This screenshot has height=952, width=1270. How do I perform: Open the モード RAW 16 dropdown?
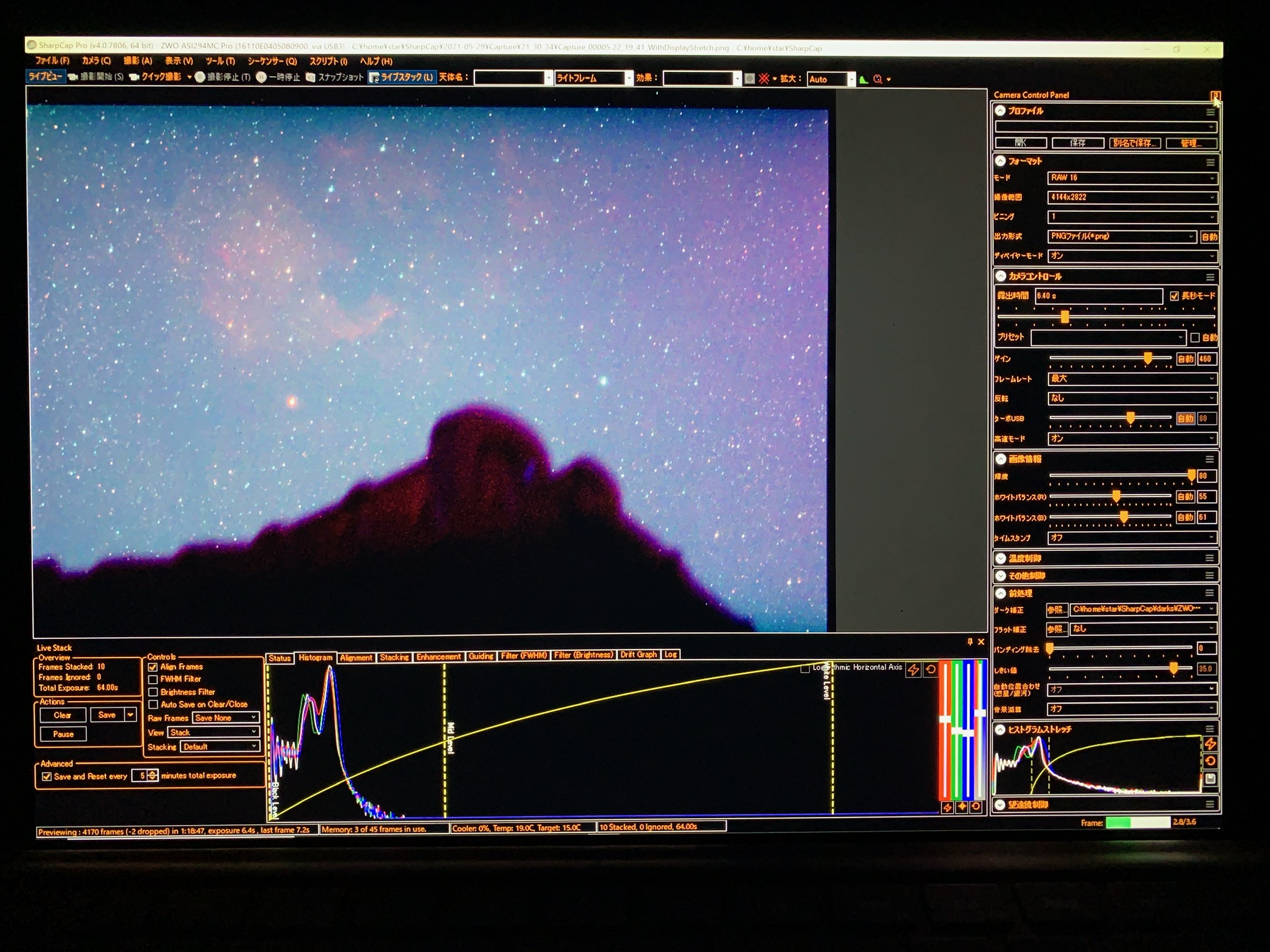(1132, 178)
